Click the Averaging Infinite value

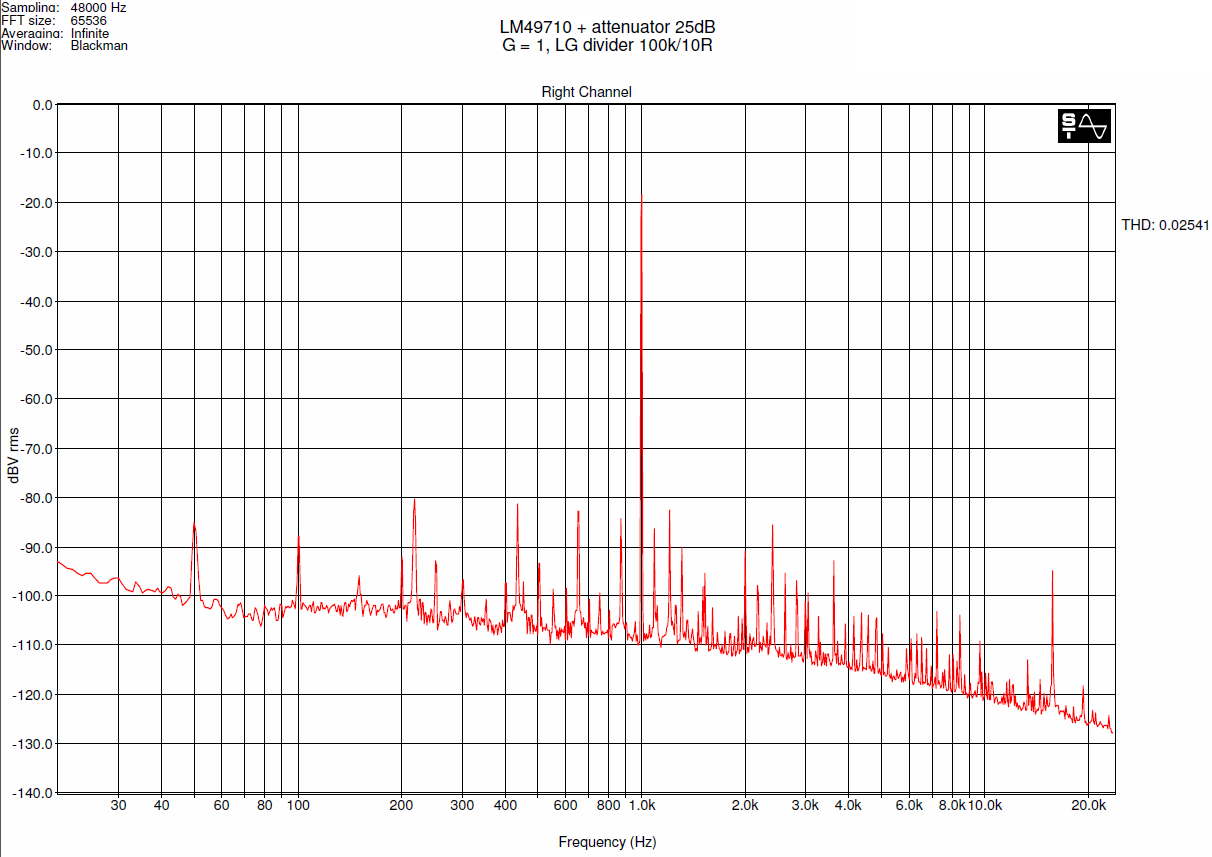click(90, 33)
